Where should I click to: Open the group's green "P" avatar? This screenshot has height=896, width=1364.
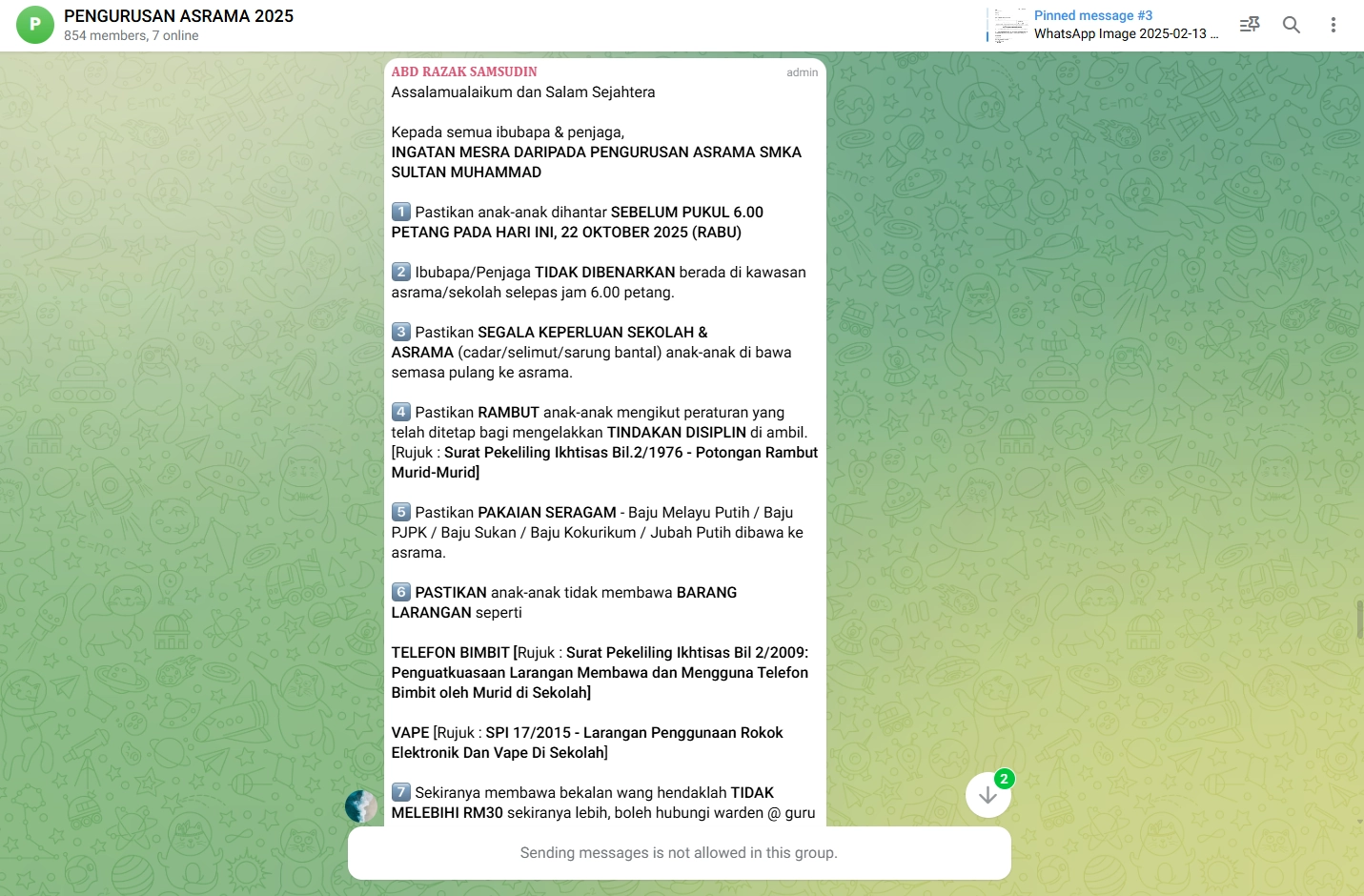point(35,25)
